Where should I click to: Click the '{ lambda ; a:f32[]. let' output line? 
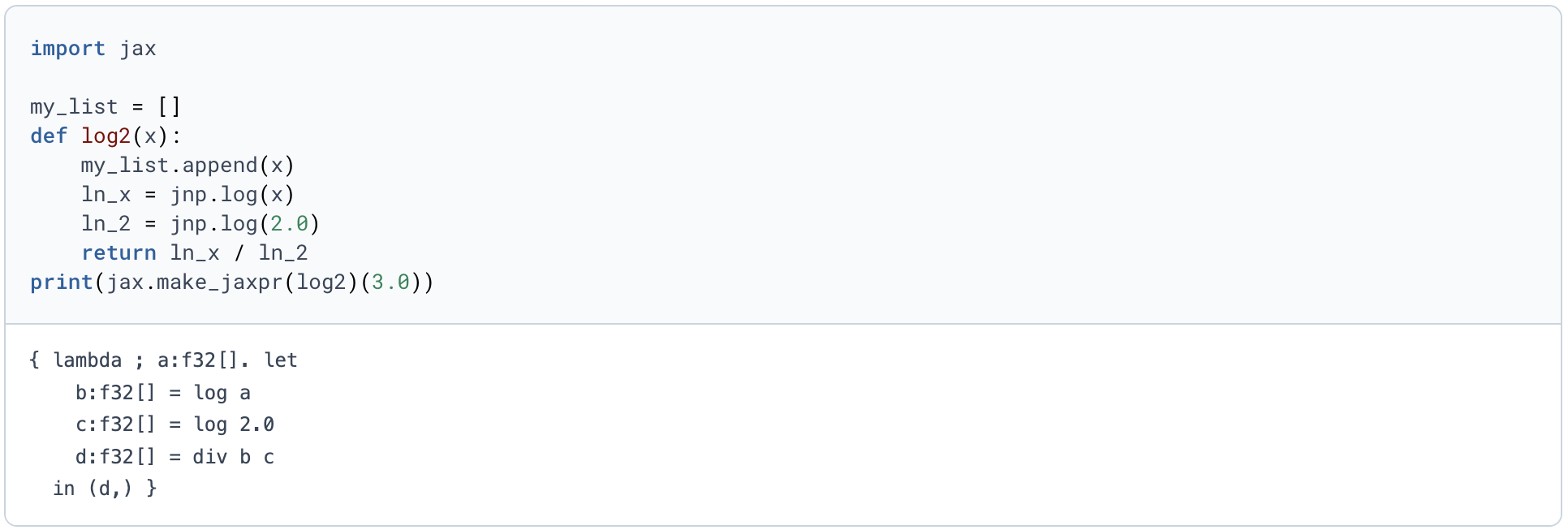click(163, 360)
